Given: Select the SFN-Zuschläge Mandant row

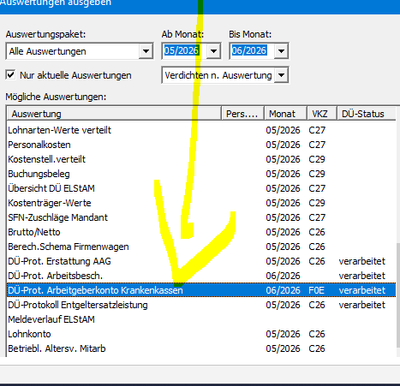Looking at the screenshot, I should coord(201,218).
